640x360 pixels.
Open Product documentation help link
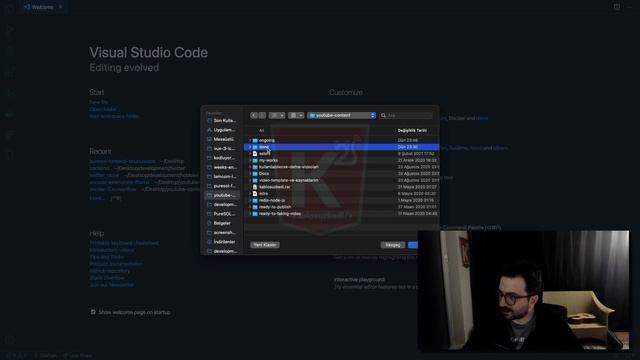116,264
